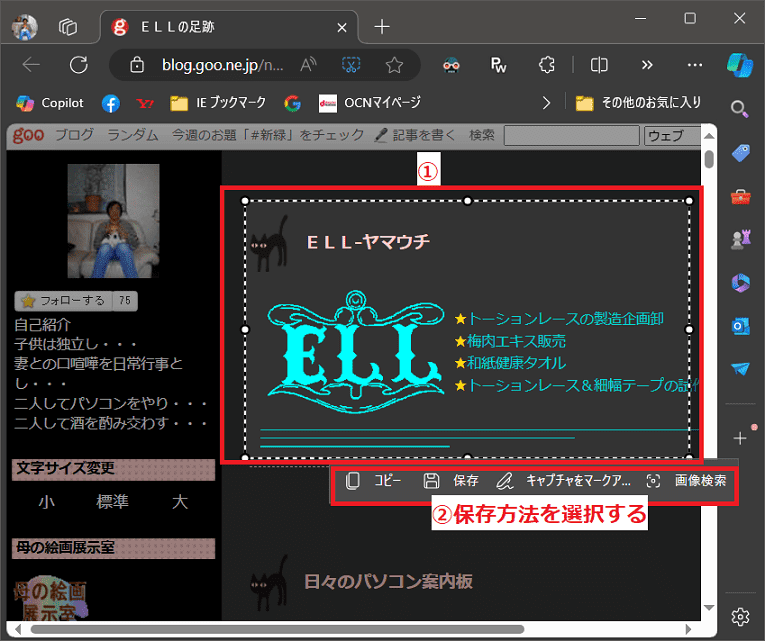Open a new browser tab
Screen dimensions: 765x641
pos(381,27)
